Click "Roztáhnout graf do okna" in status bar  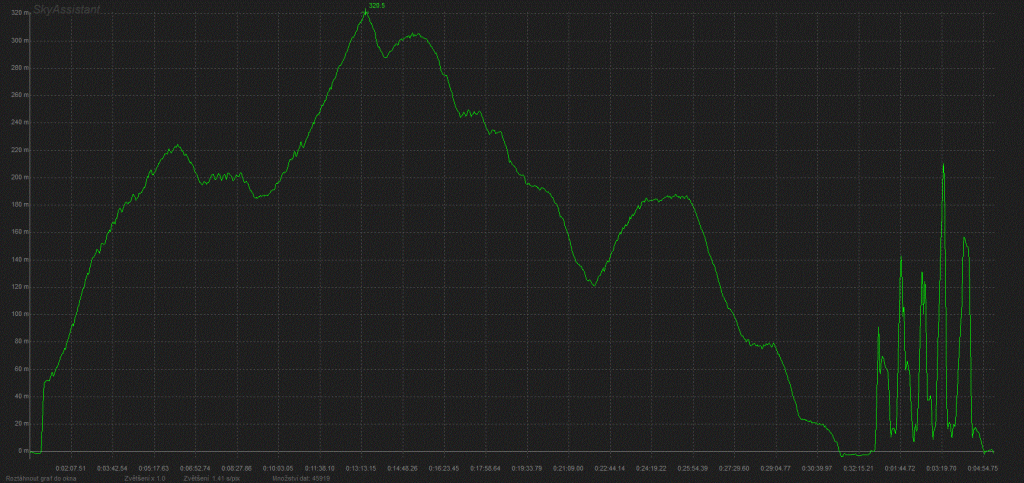coord(43,478)
